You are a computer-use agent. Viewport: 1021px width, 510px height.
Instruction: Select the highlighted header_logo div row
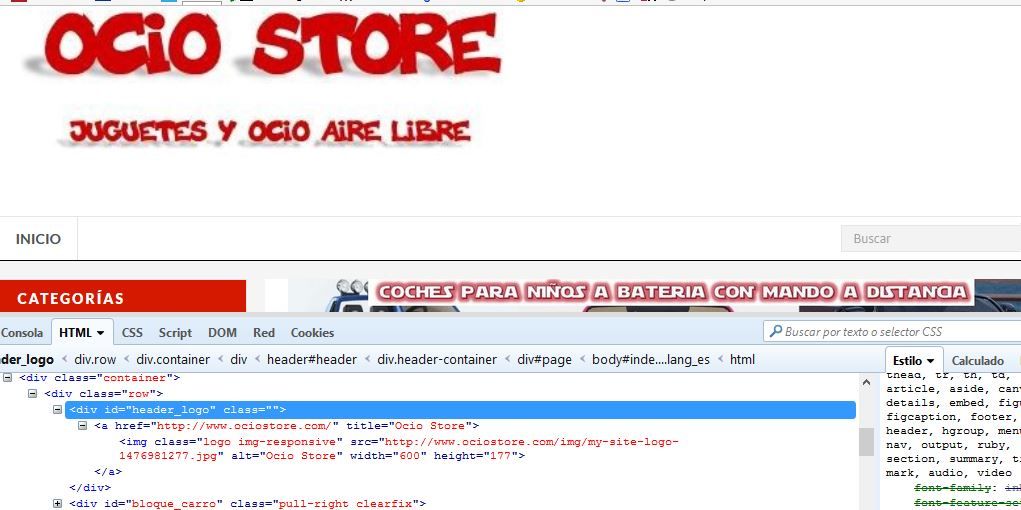pyautogui.click(x=460, y=410)
